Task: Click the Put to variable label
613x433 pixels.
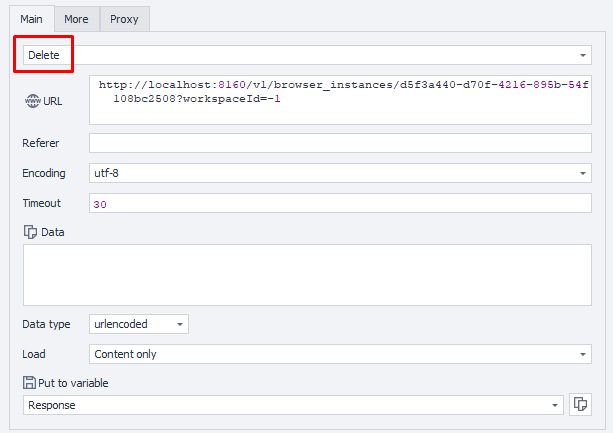Action: click(73, 382)
